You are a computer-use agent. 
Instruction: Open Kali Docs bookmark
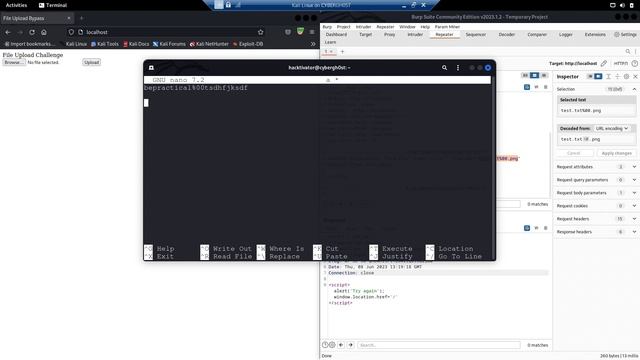pyautogui.click(x=136, y=44)
